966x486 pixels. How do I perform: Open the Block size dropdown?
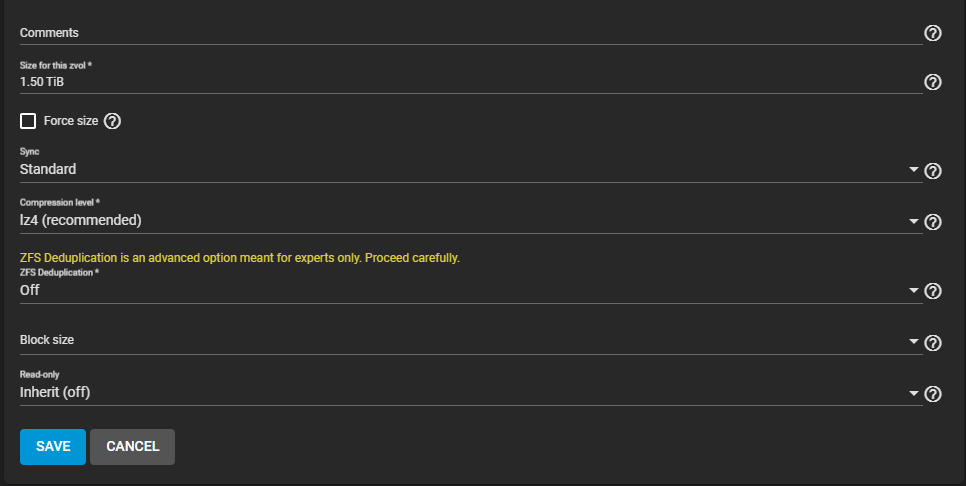(471, 341)
